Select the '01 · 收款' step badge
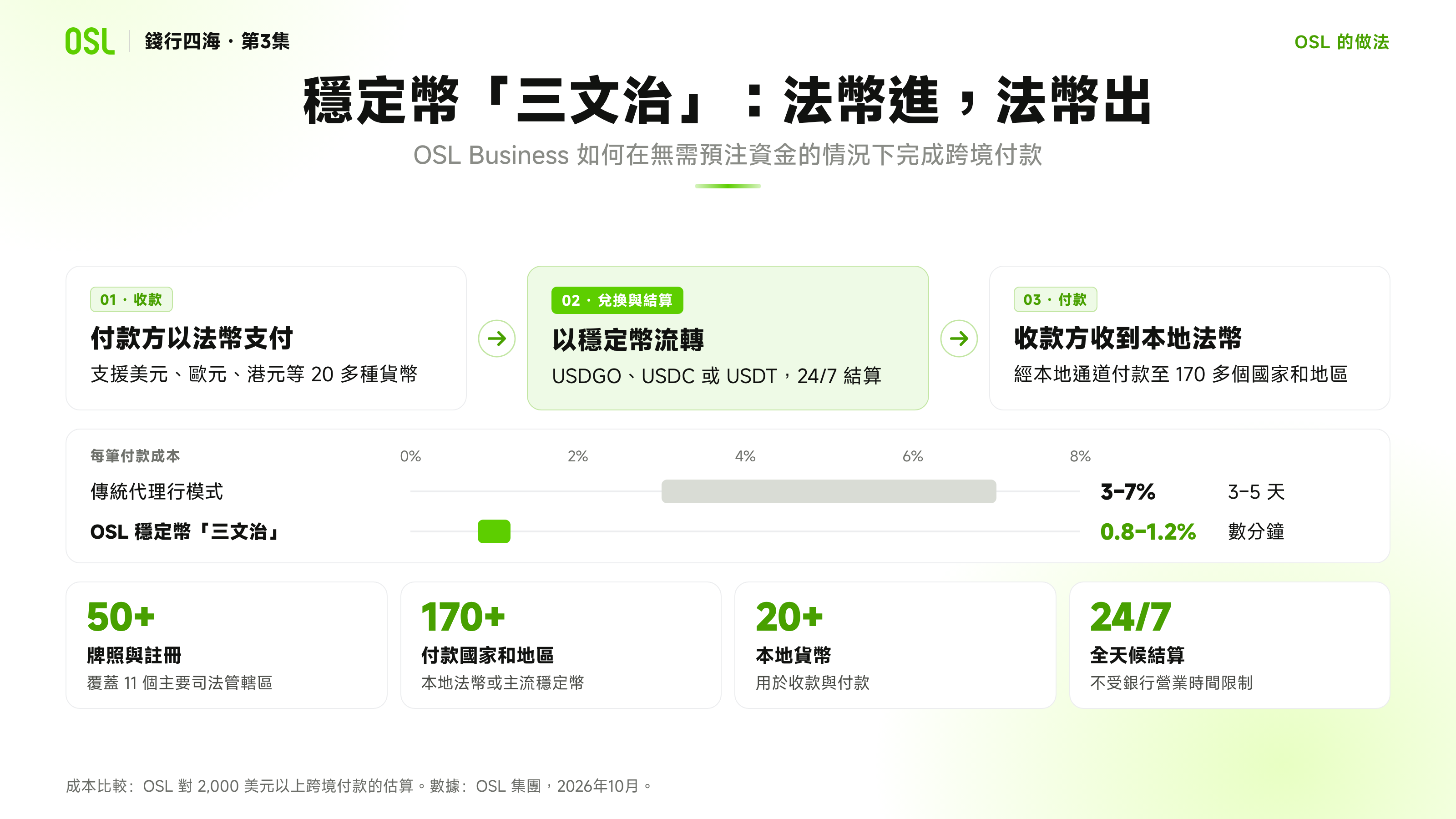The height and width of the screenshot is (819, 1456). [x=131, y=299]
